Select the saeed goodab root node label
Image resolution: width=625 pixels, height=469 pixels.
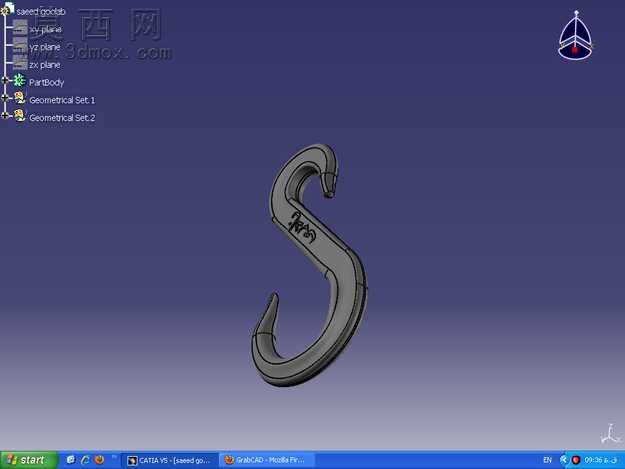[41, 12]
